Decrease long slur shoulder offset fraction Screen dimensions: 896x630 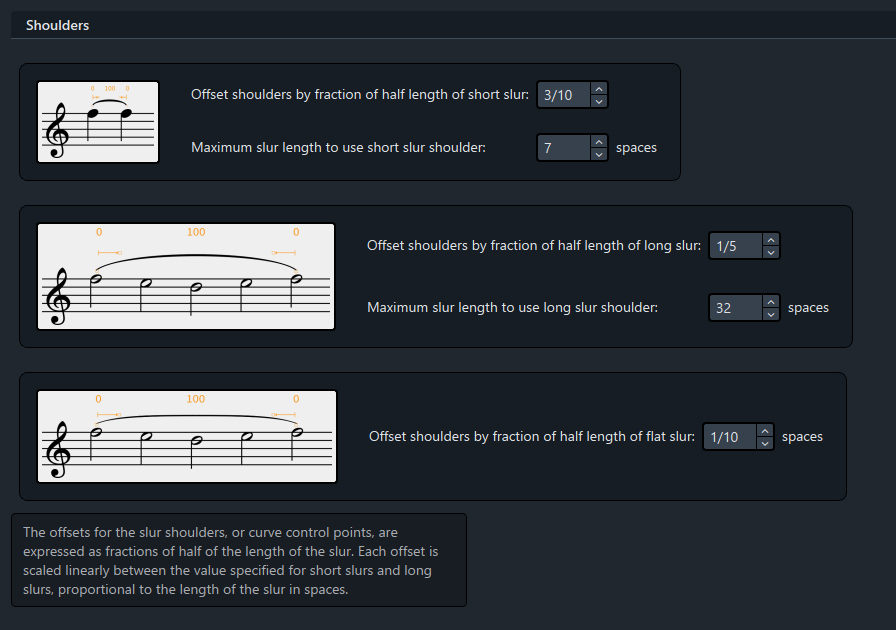pyautogui.click(x=771, y=252)
